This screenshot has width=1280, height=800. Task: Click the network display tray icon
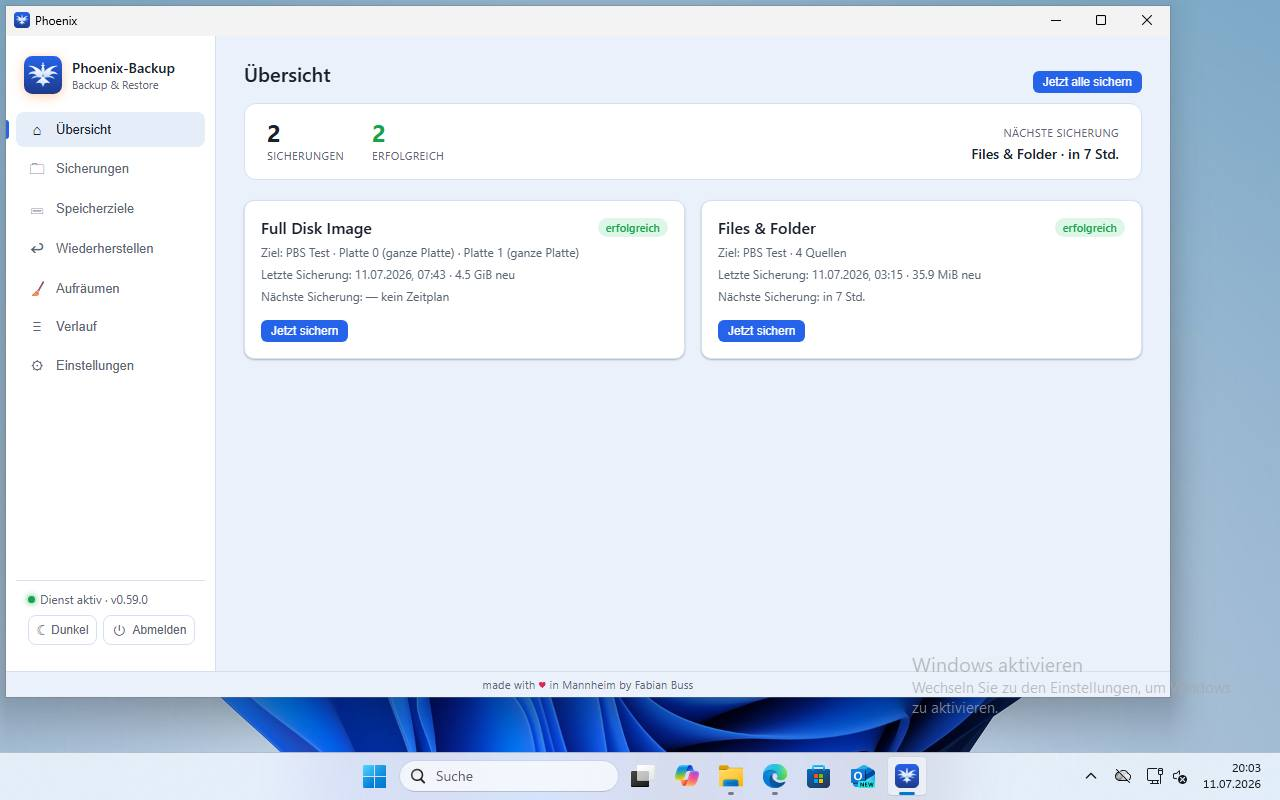[x=1154, y=776]
